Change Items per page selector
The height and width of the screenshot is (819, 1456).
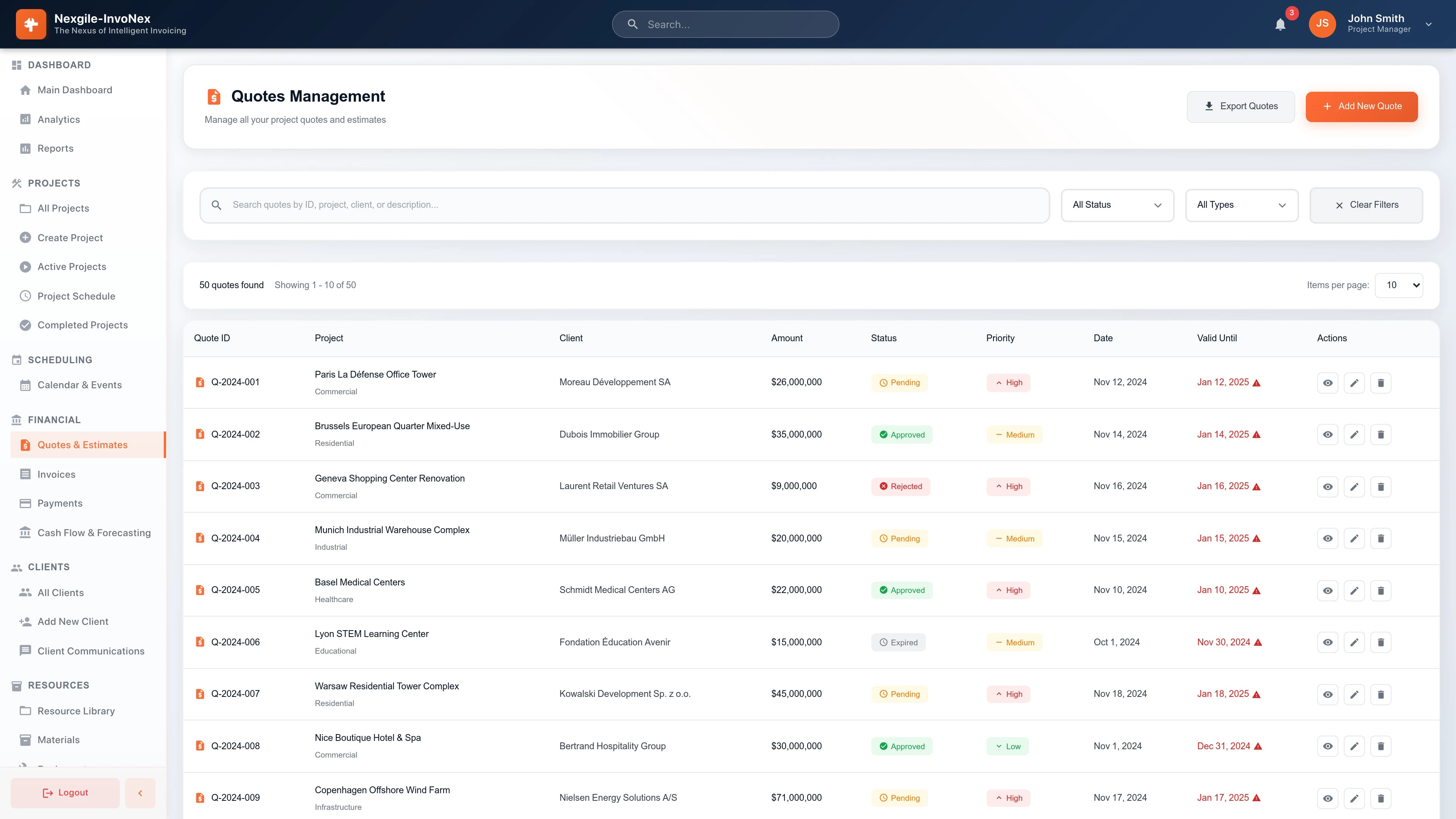(1399, 285)
